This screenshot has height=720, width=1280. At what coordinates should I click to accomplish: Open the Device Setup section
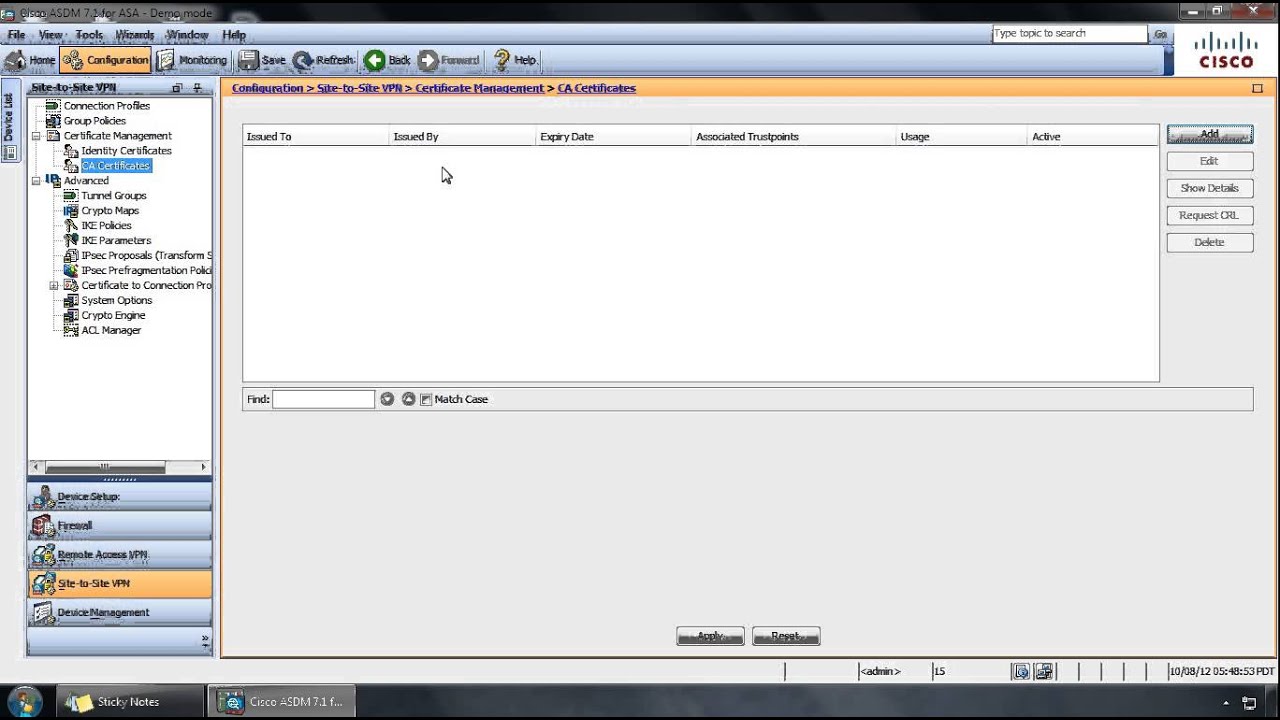coord(120,497)
